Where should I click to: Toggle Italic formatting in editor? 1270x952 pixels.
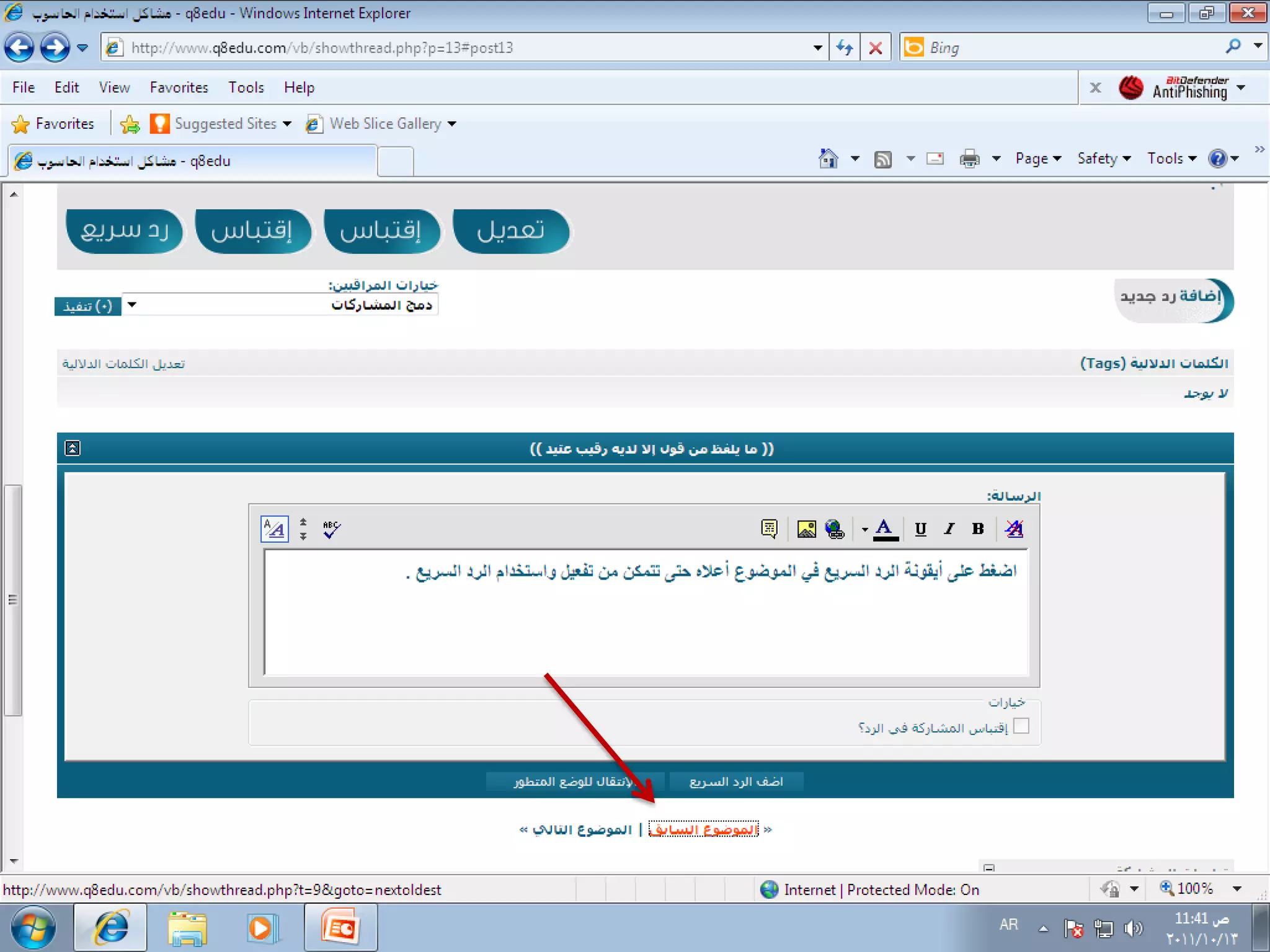tap(949, 529)
